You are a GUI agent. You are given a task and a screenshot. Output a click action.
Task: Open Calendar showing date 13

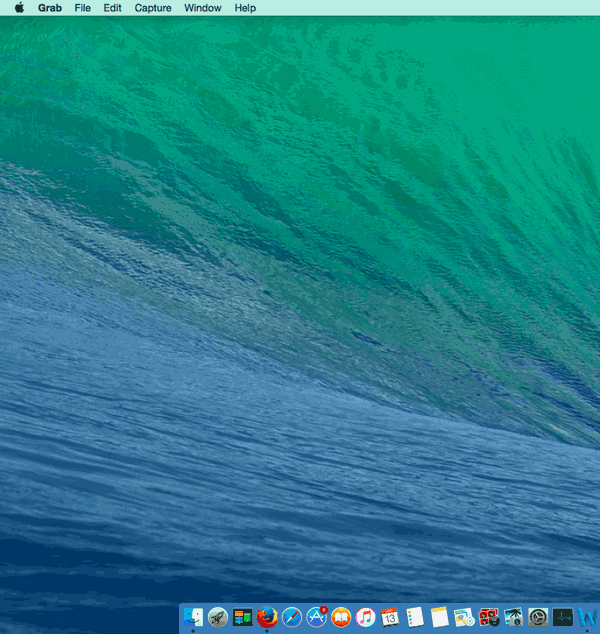coord(390,617)
